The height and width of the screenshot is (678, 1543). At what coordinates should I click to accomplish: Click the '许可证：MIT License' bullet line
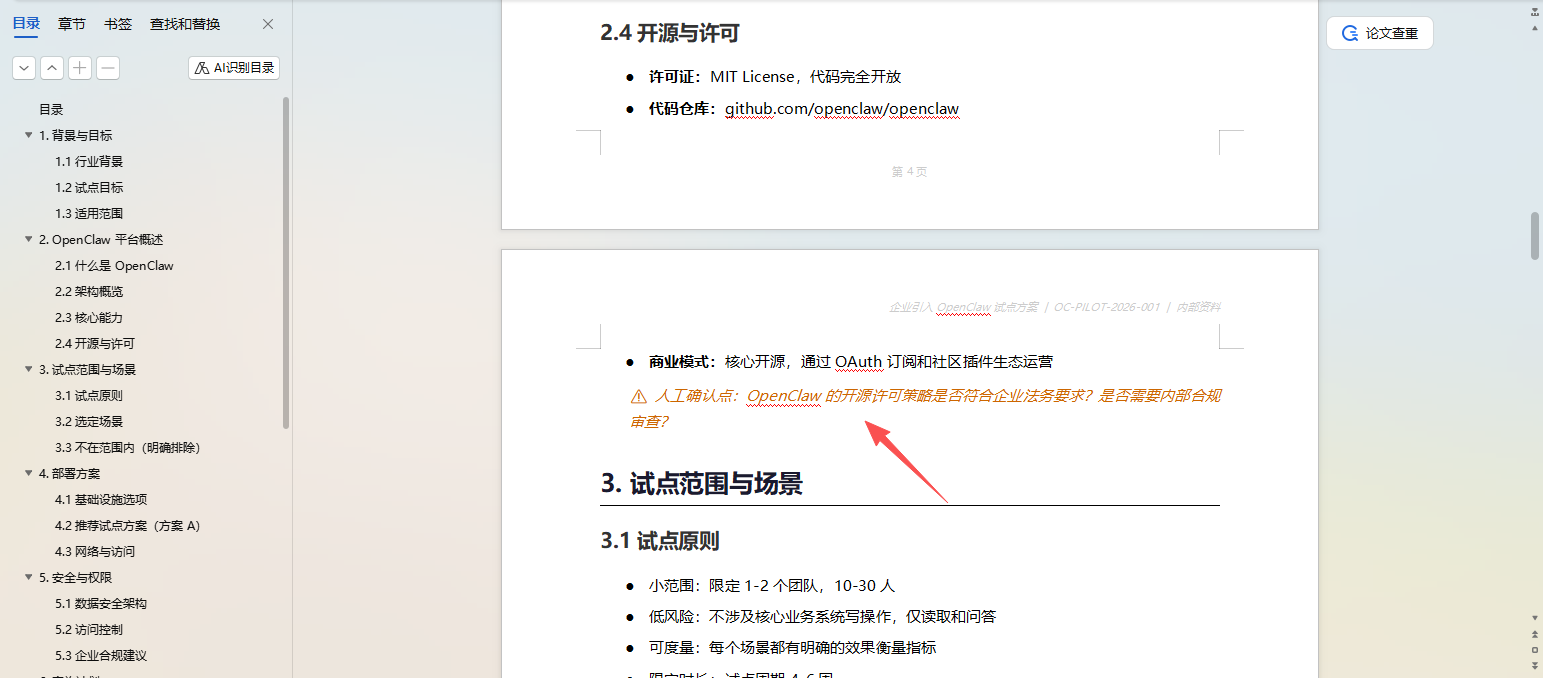click(775, 77)
